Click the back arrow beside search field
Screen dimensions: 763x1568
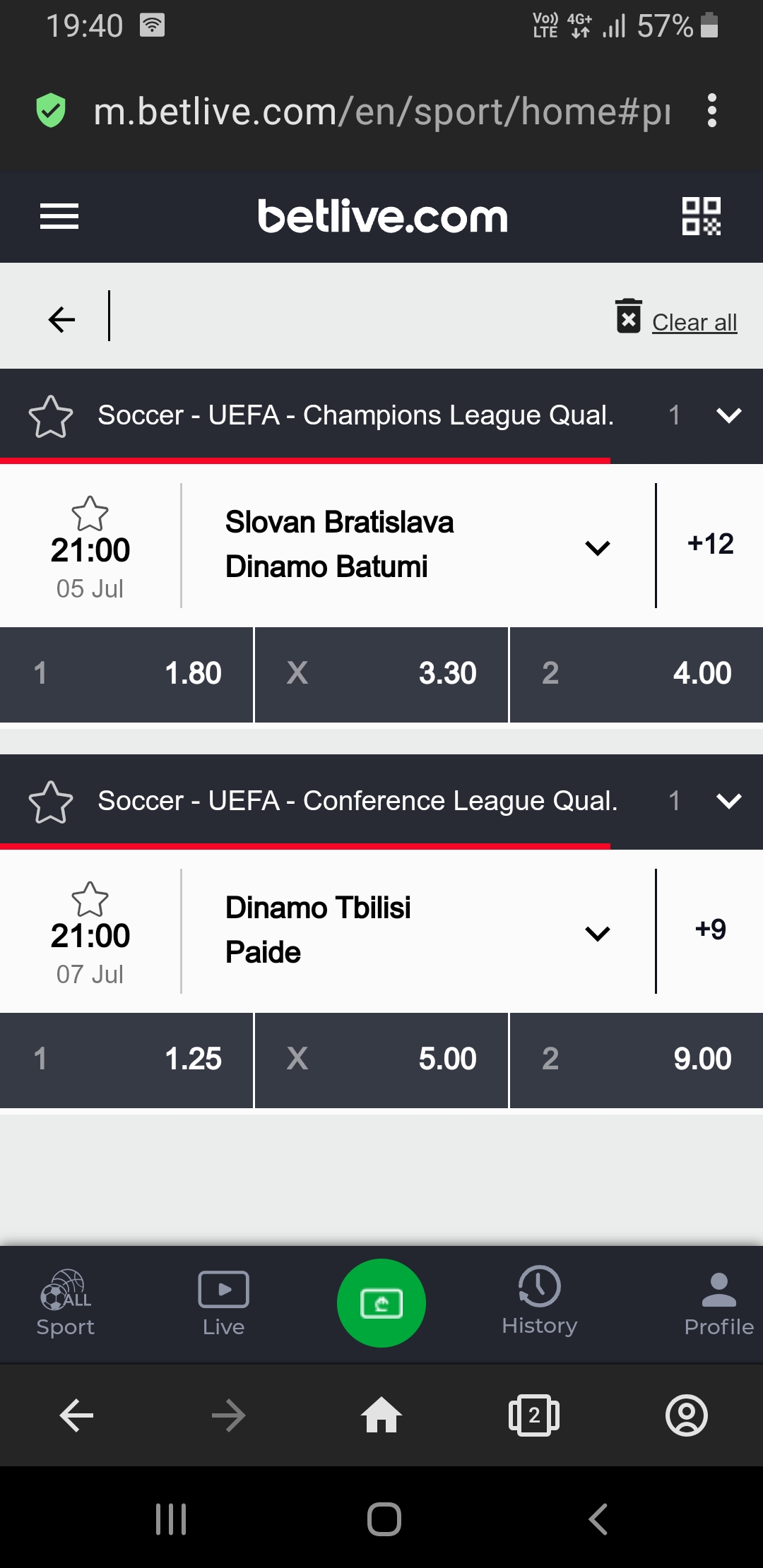pos(61,319)
